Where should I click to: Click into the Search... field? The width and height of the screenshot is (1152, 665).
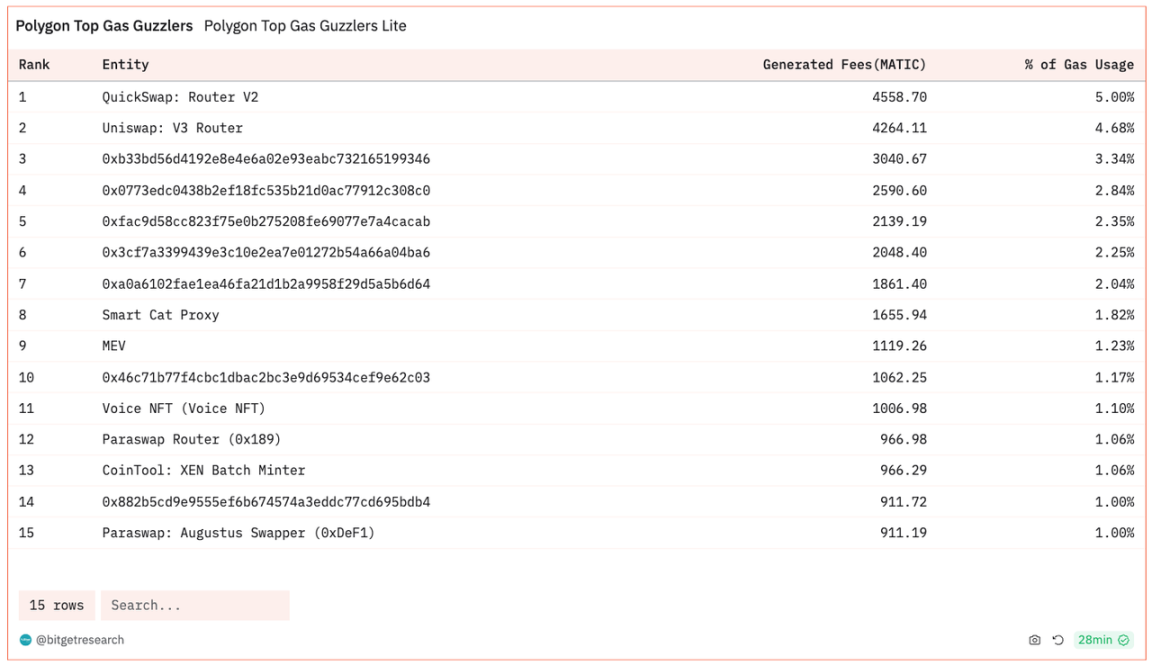[195, 605]
